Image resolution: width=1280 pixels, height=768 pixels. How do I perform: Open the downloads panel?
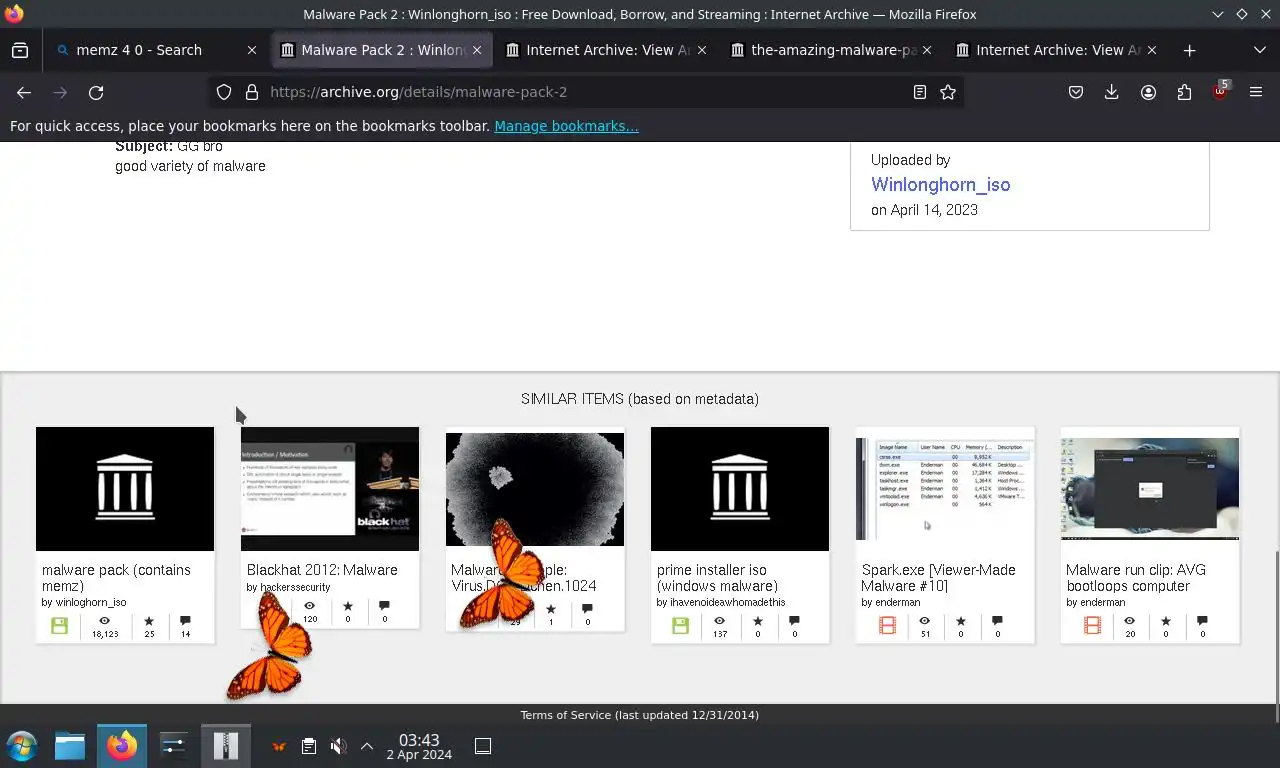(x=1111, y=92)
